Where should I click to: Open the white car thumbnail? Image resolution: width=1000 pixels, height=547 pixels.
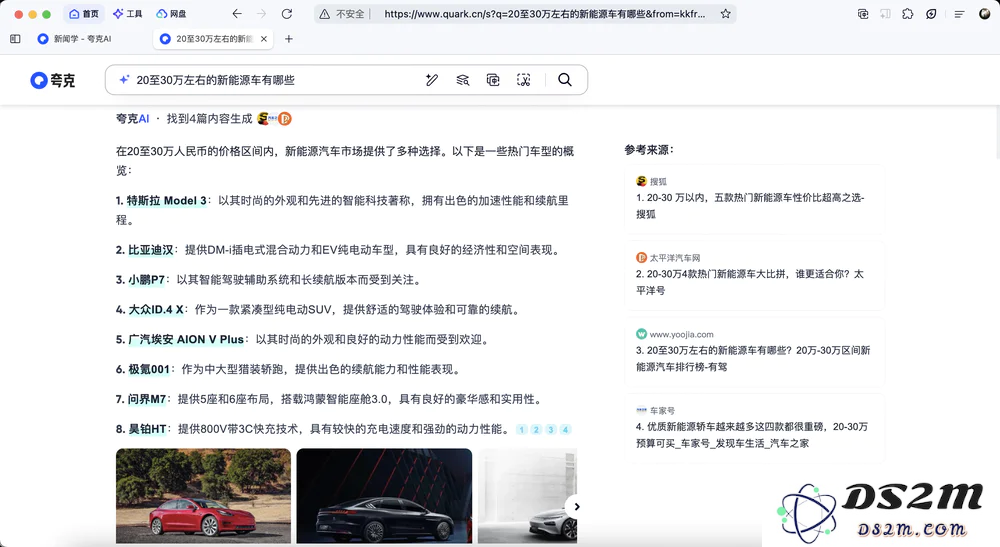pos(527,496)
